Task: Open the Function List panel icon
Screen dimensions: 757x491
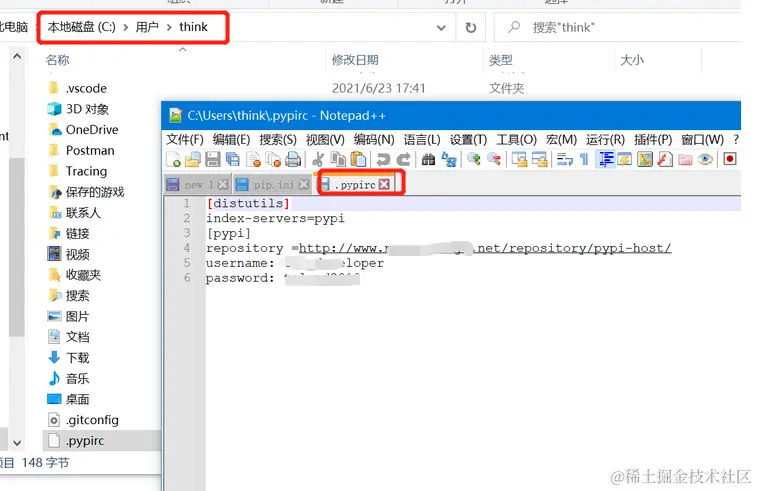Action: pyautogui.click(x=665, y=159)
